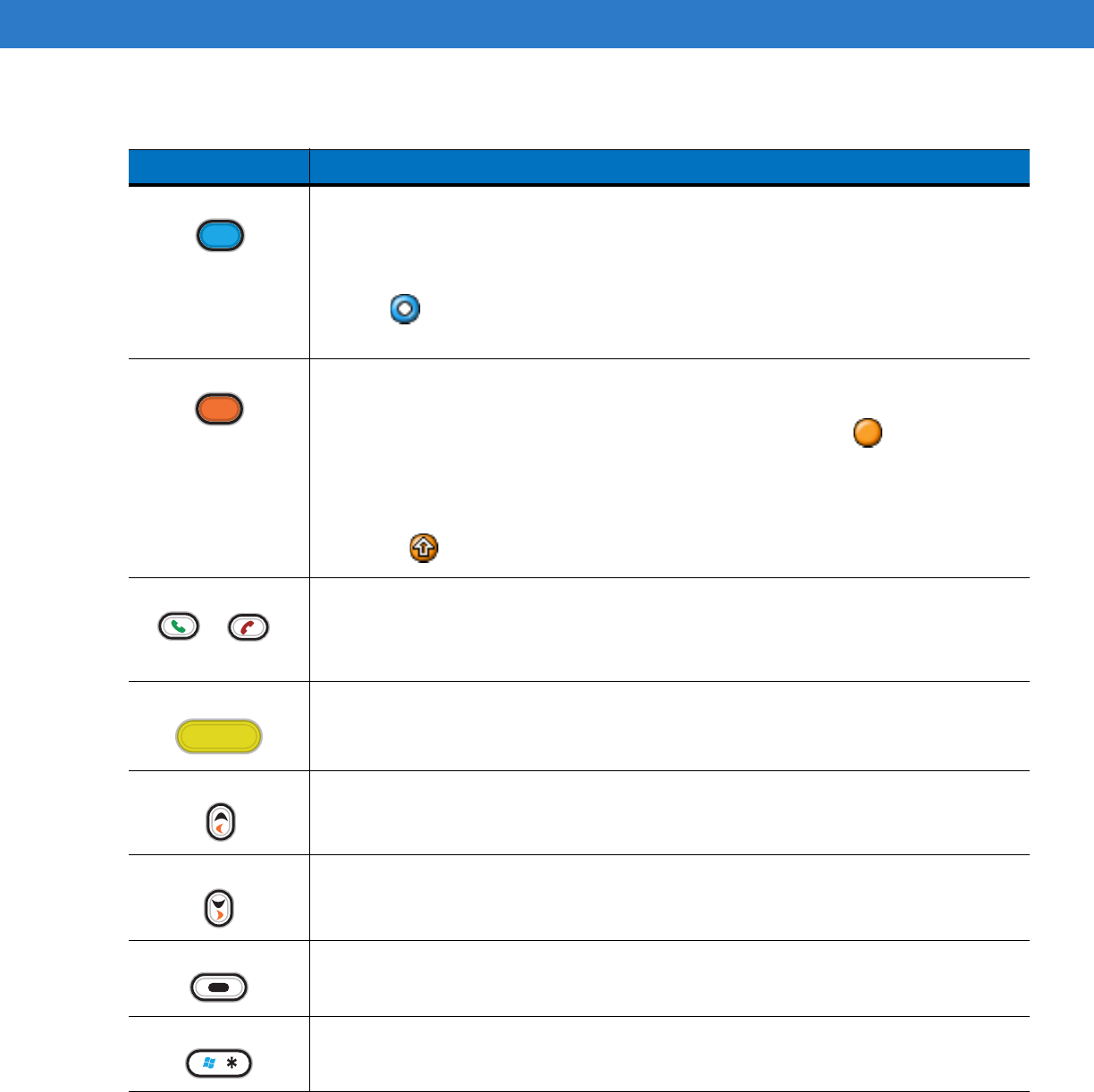The height and width of the screenshot is (1092, 1094).
Task: Click the description cell beside the scroll up key
Action: click(669, 812)
